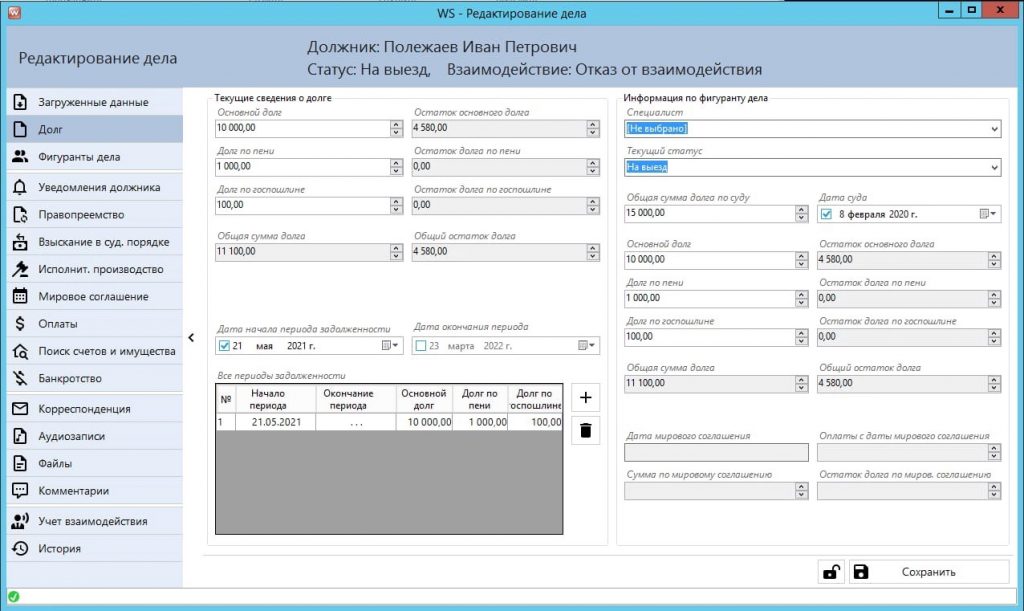
Task: Click the Сохранить button
Action: pos(929,572)
